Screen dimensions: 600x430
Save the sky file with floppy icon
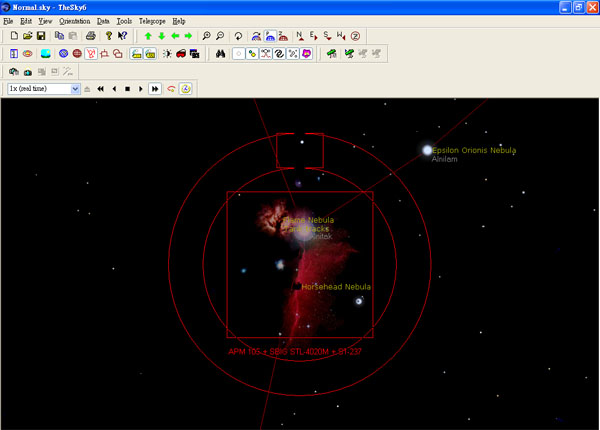coord(41,36)
